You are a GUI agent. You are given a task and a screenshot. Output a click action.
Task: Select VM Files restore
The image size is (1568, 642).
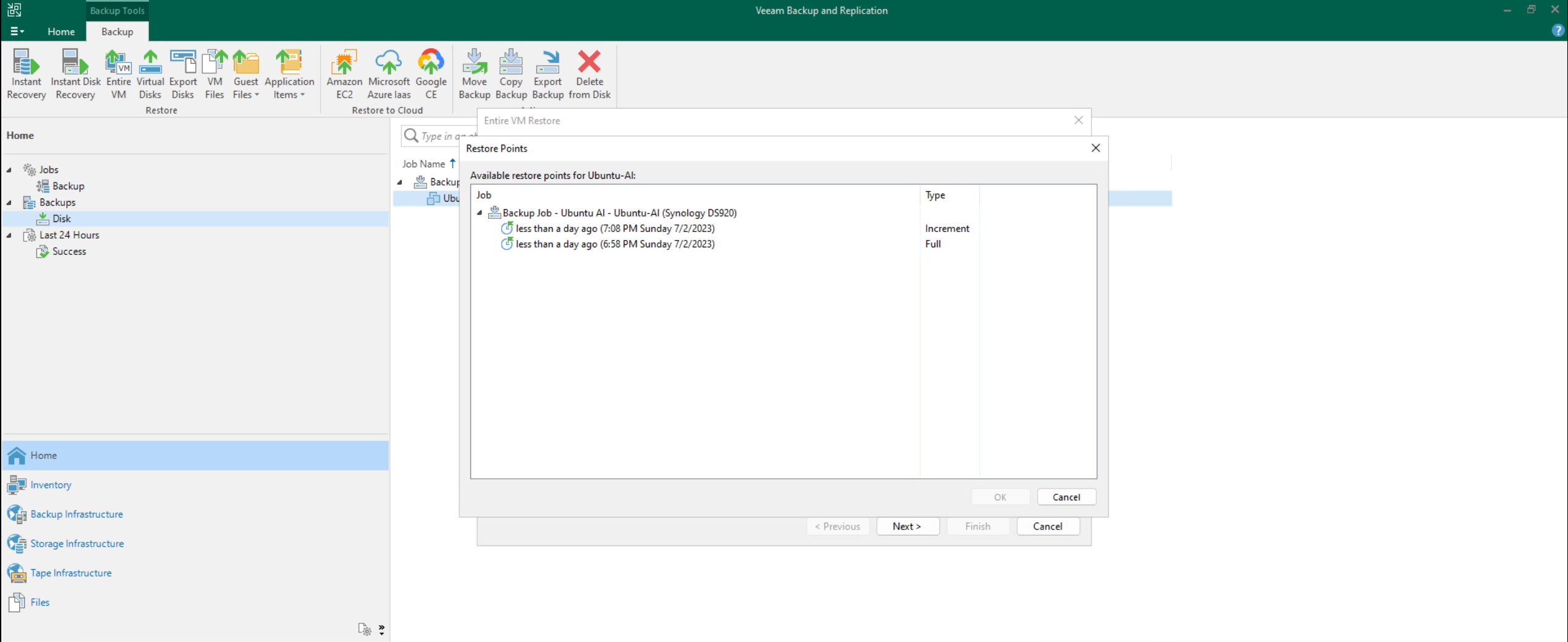click(214, 74)
